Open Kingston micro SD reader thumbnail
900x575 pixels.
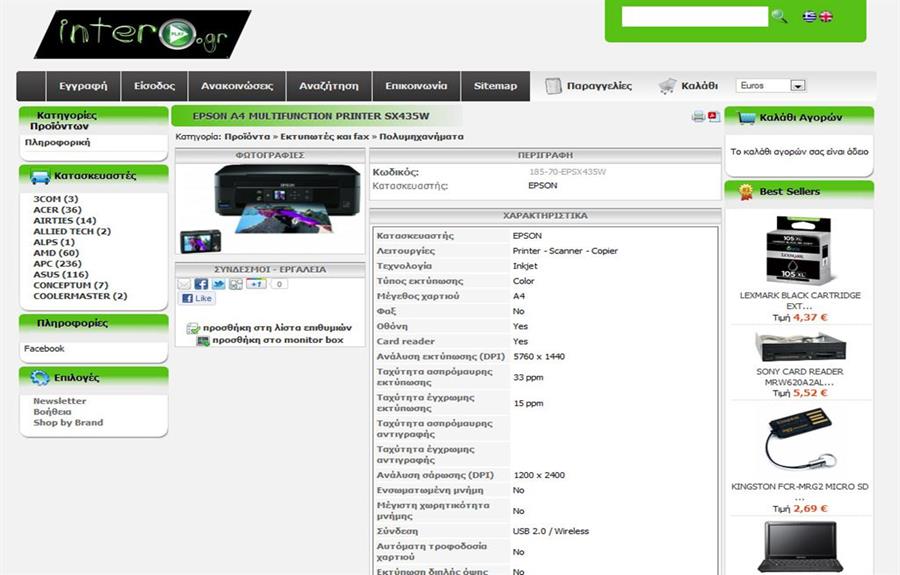pyautogui.click(x=801, y=441)
